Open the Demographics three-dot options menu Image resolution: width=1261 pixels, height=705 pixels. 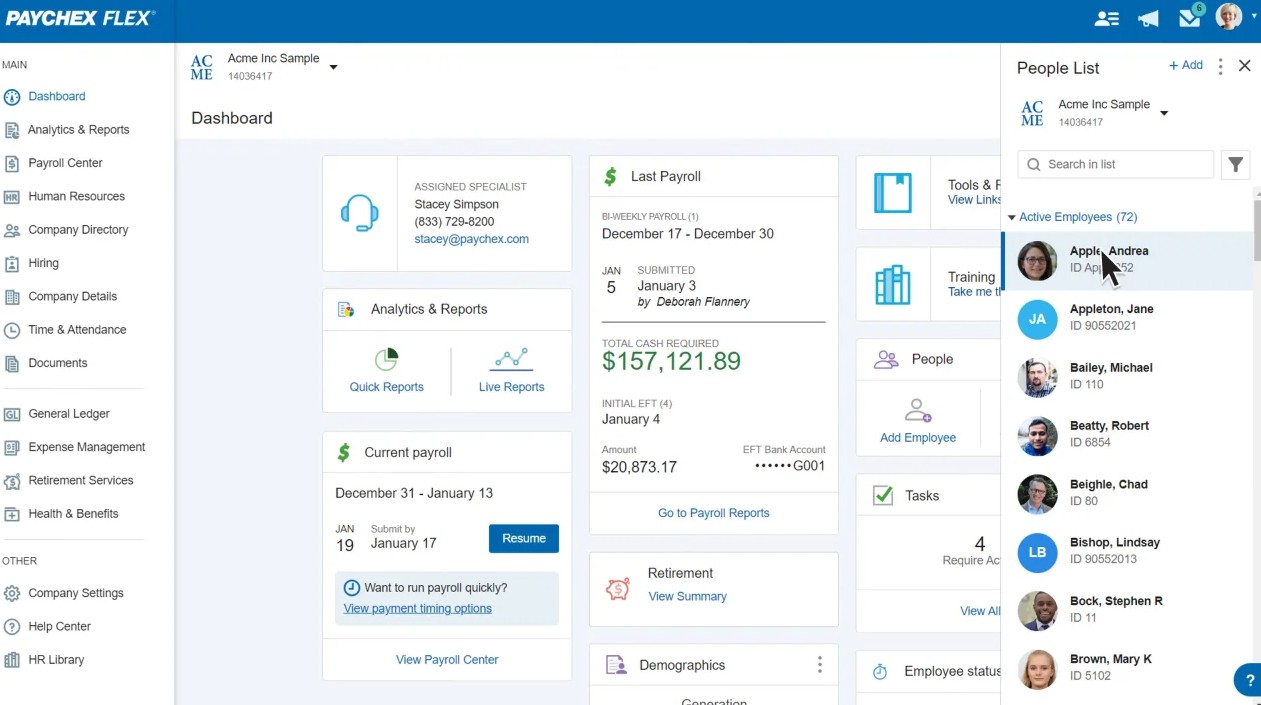tap(819, 664)
